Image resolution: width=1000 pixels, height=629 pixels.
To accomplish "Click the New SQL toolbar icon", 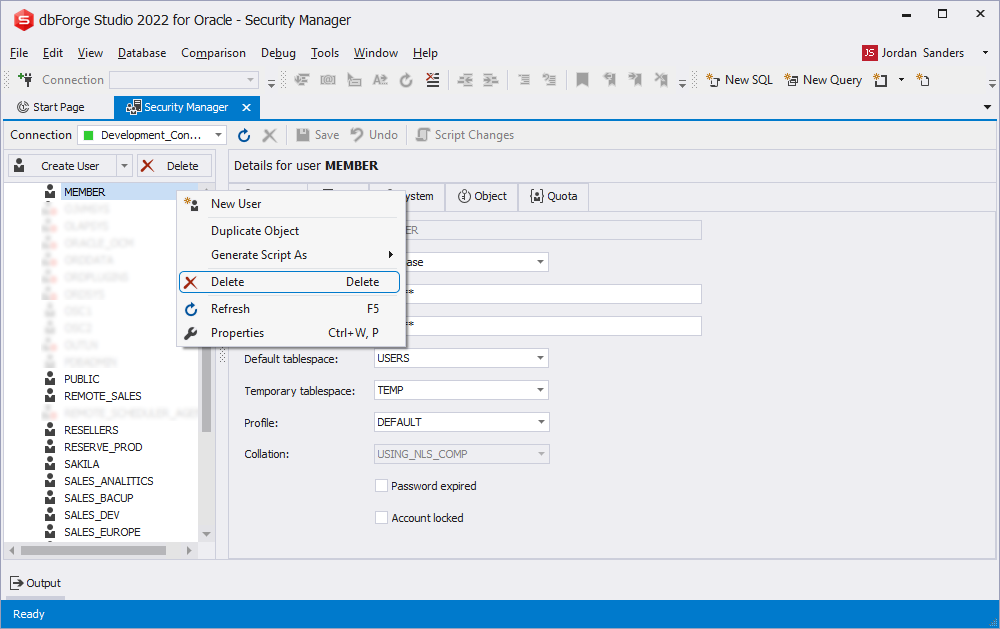I will 713,80.
